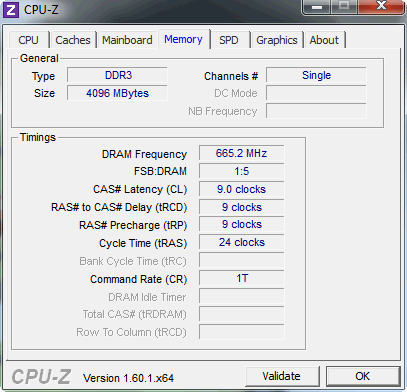Screen dimensions: 407x392
Task: Click the Memory tab
Action: click(x=183, y=39)
